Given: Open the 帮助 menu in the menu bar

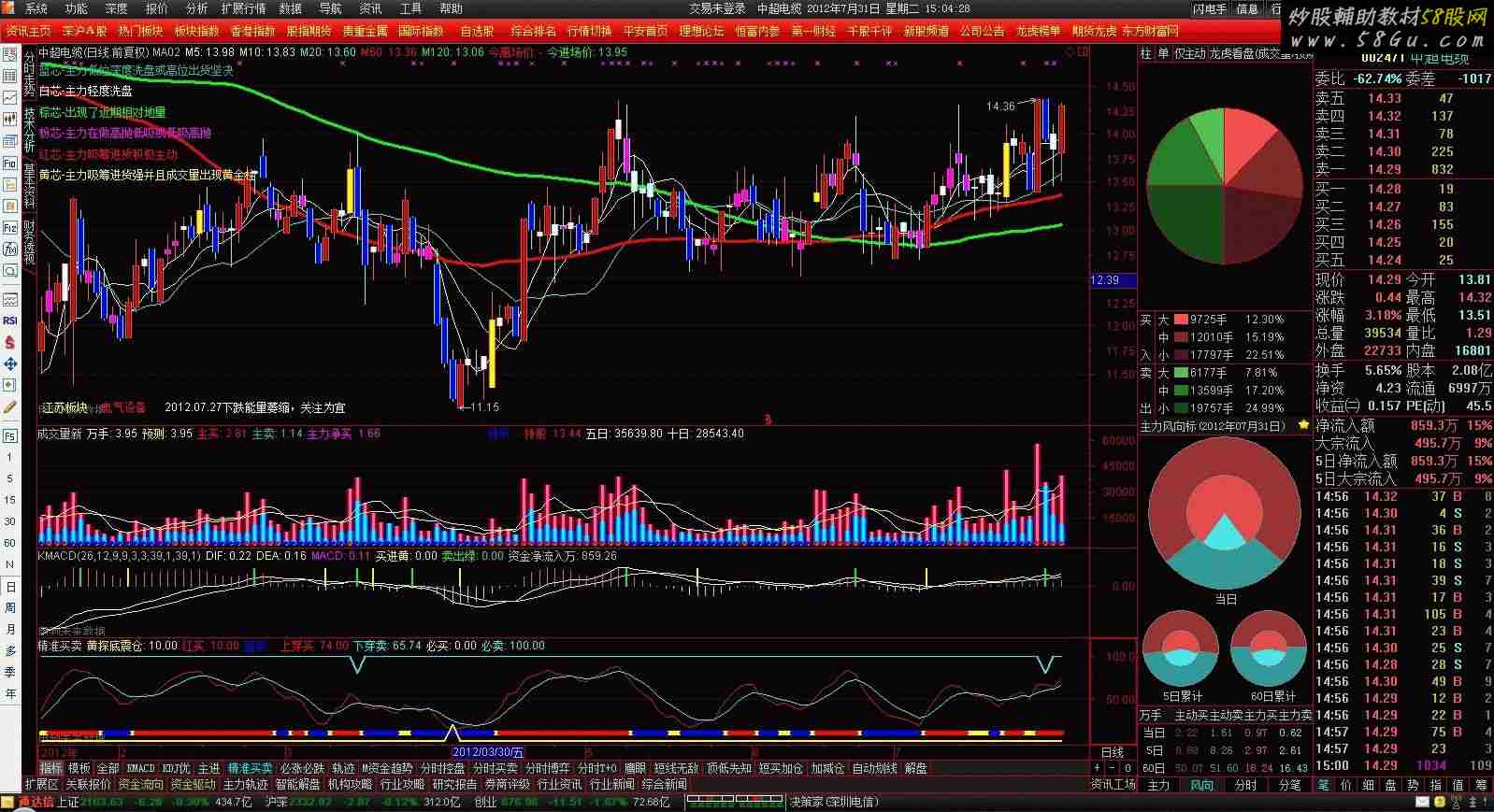Looking at the screenshot, I should coord(452,8).
